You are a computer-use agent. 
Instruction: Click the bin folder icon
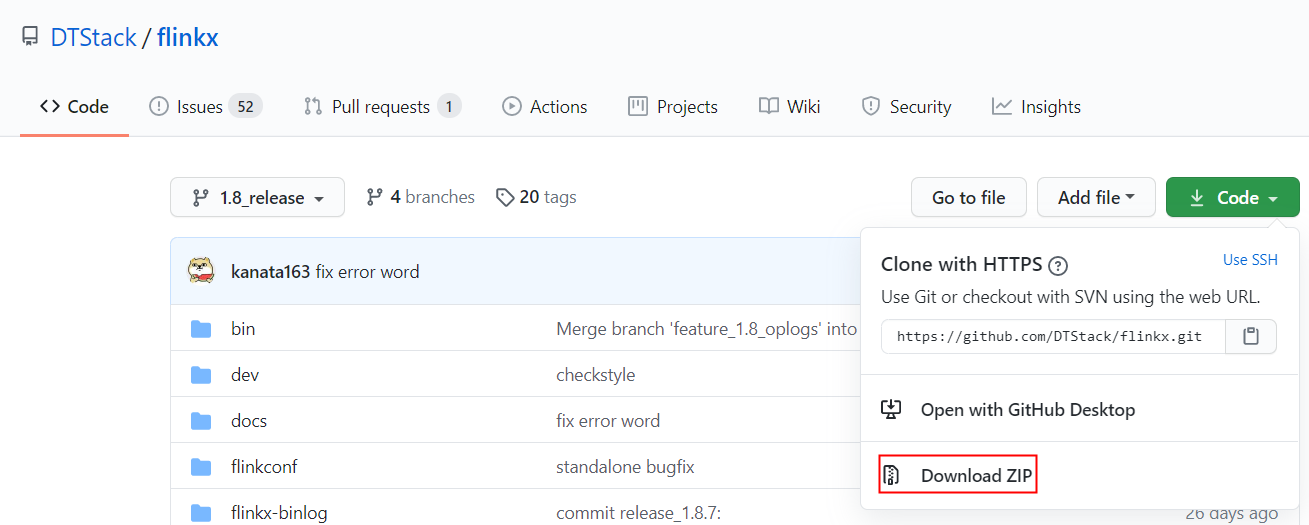click(202, 329)
